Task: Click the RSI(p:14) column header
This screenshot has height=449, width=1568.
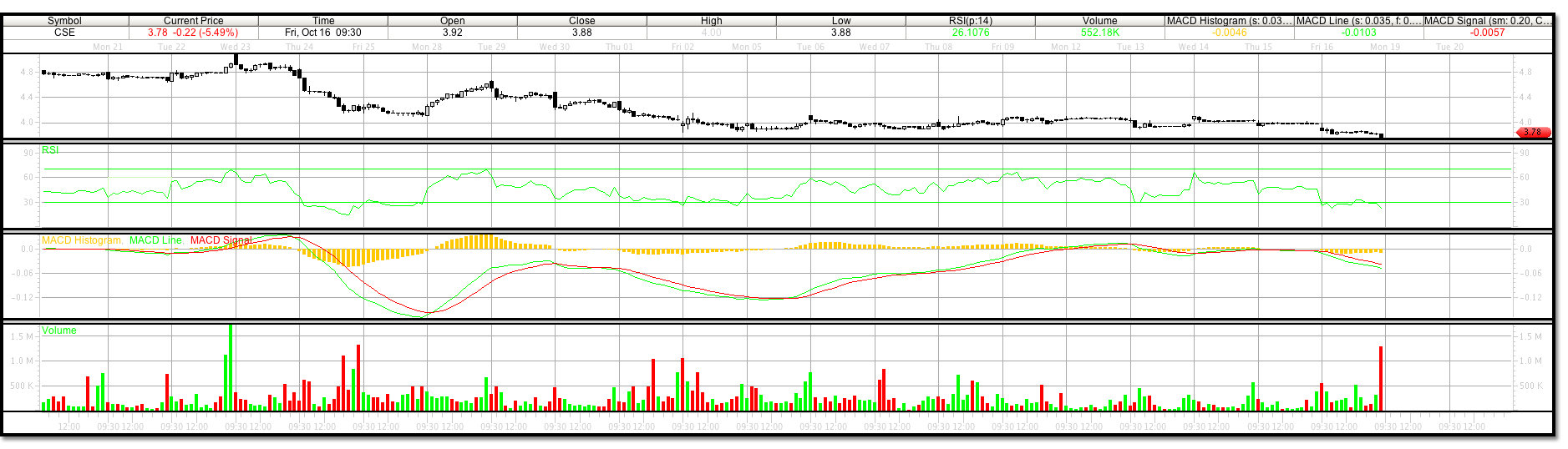Action: click(970, 21)
